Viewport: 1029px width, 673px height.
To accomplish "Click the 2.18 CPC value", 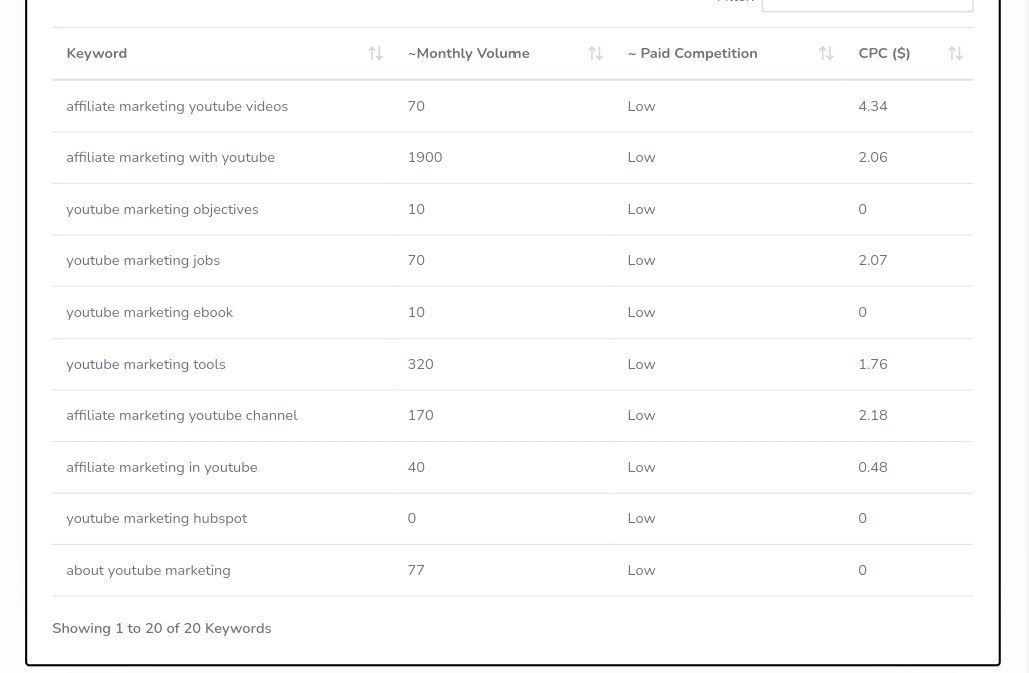I will click(872, 415).
